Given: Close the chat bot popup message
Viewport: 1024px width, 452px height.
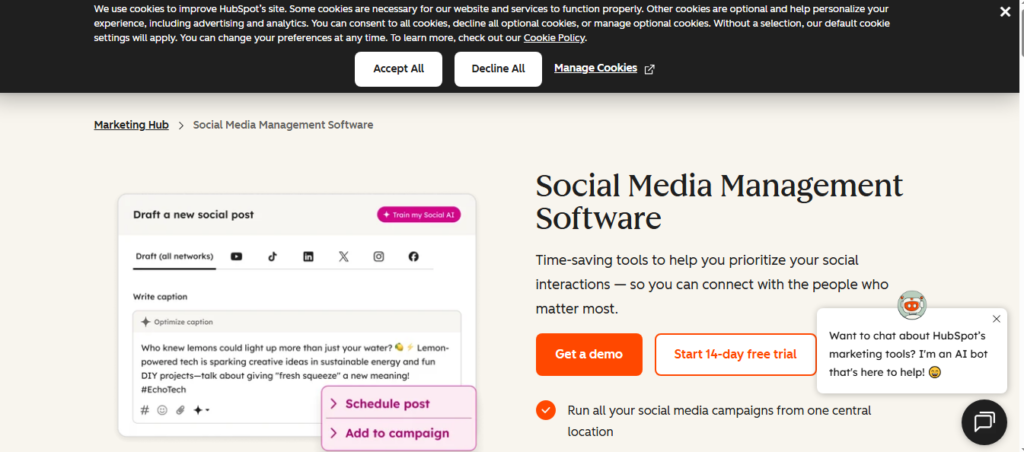Looking at the screenshot, I should click(x=996, y=319).
